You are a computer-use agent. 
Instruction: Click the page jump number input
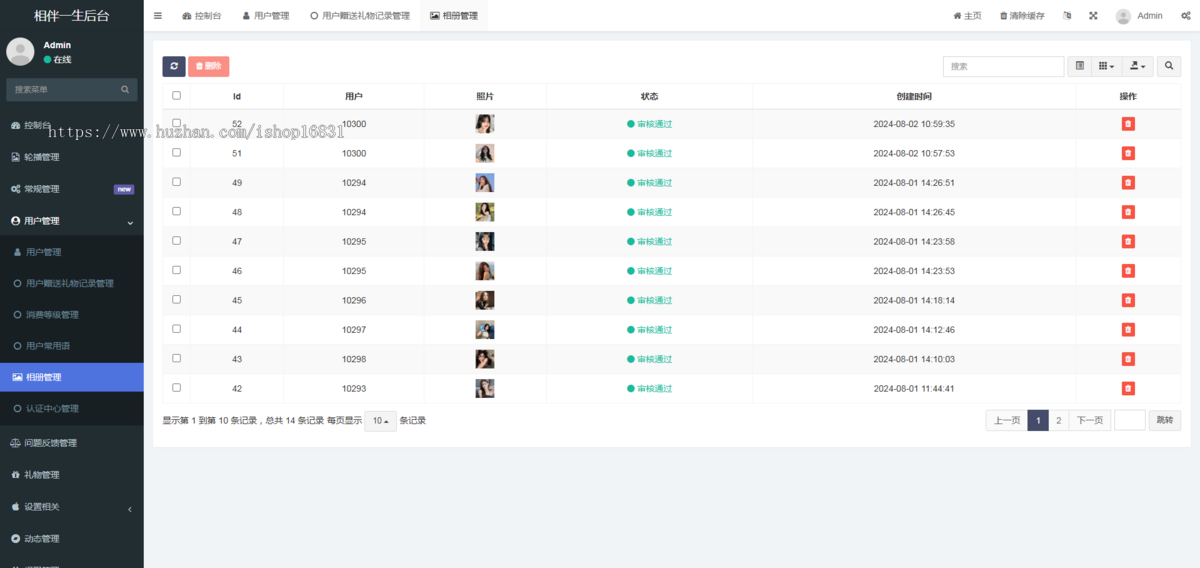(x=1130, y=421)
